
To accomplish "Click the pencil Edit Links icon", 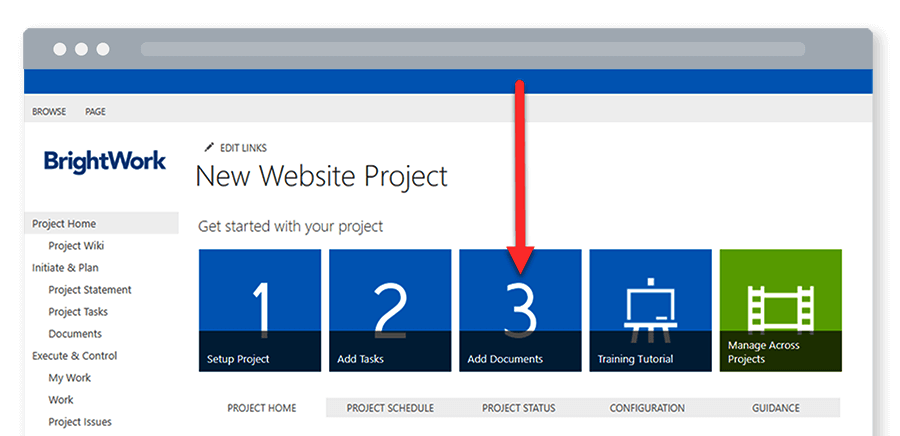I will coord(209,147).
